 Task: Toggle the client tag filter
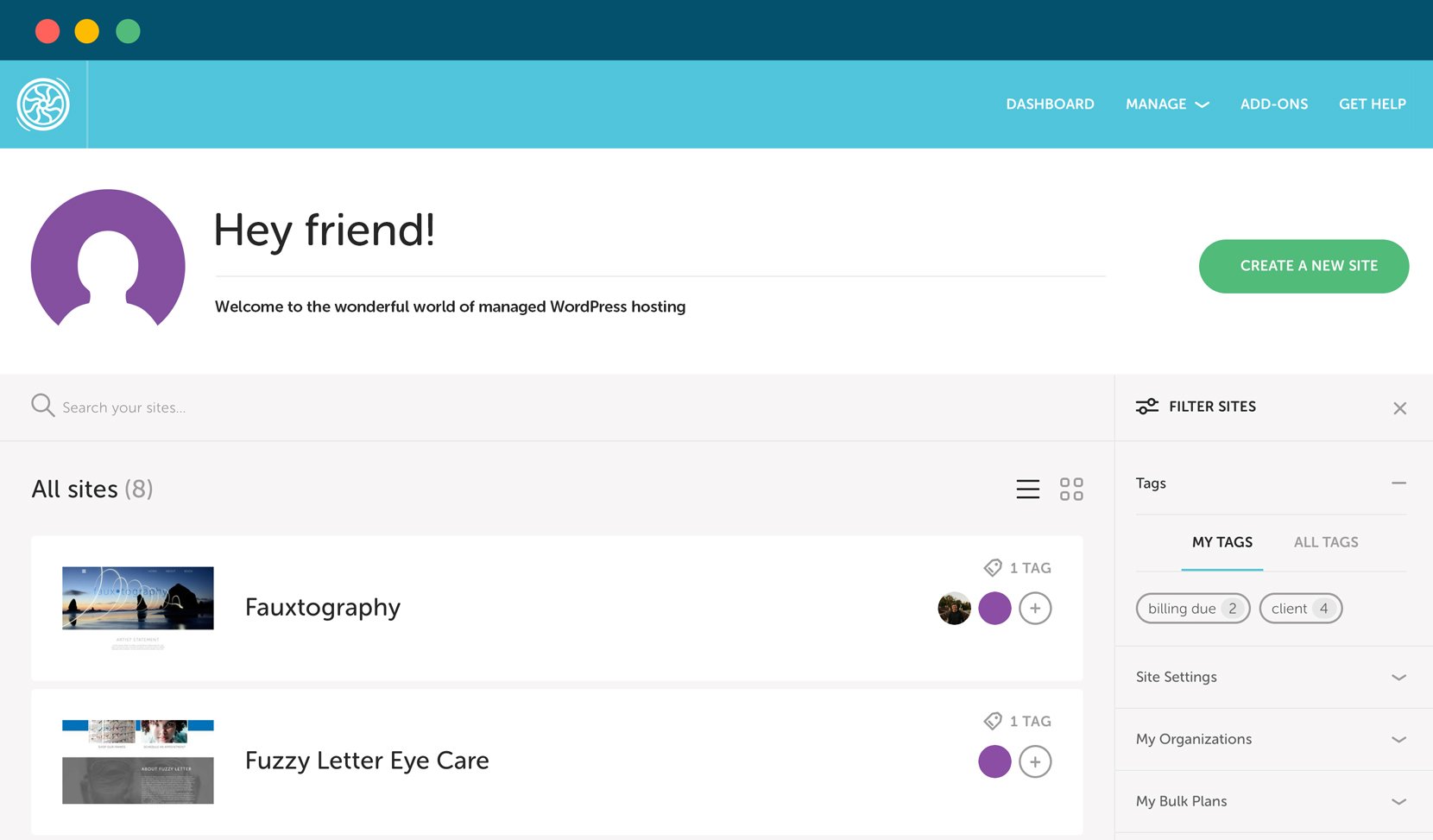[x=1300, y=609]
